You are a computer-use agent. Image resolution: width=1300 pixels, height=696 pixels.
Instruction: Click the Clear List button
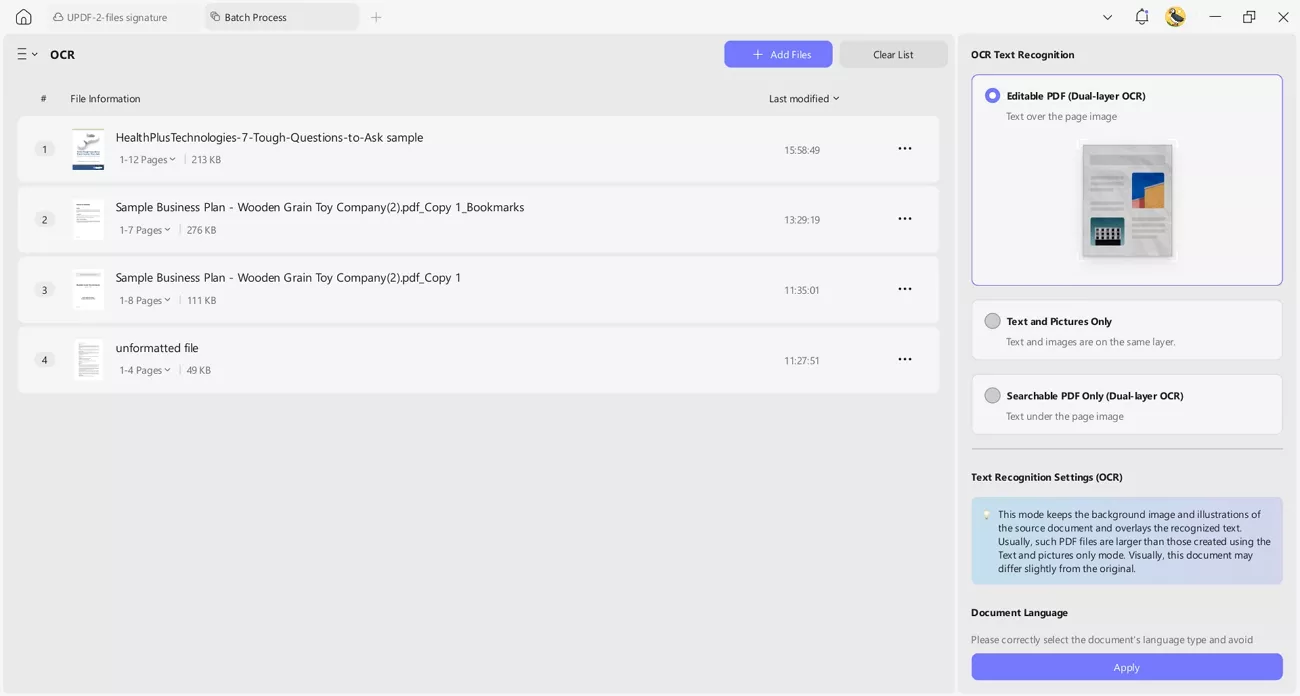pos(893,54)
